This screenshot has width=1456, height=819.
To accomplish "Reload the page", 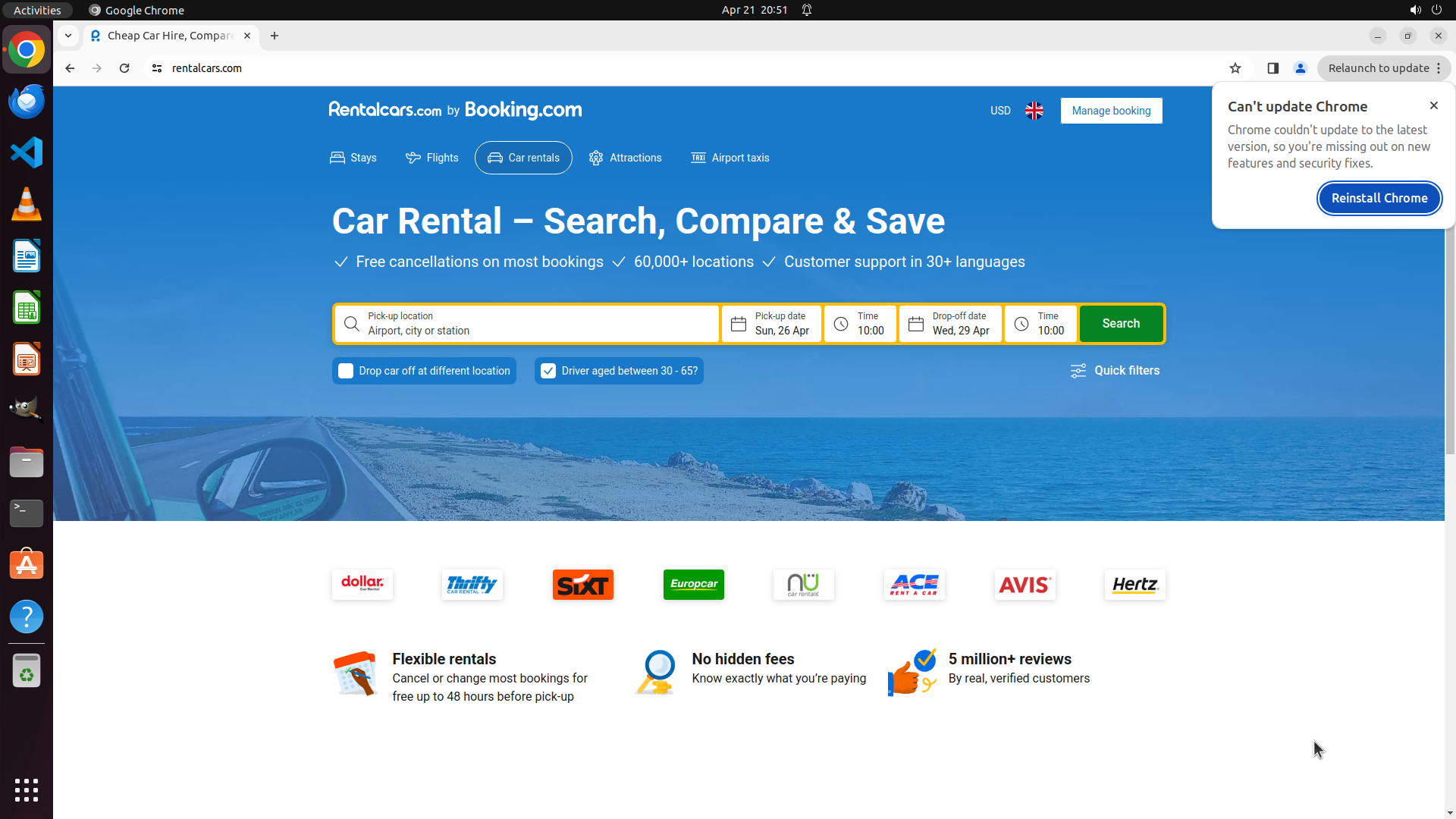I will pos(124,68).
